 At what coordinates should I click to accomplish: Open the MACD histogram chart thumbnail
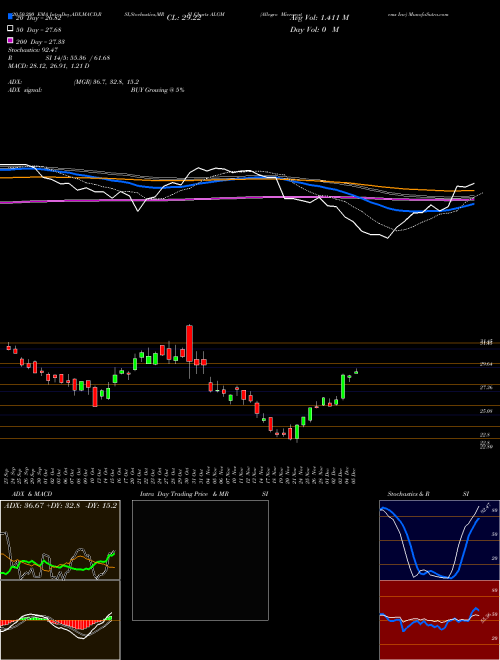(x=60, y=620)
